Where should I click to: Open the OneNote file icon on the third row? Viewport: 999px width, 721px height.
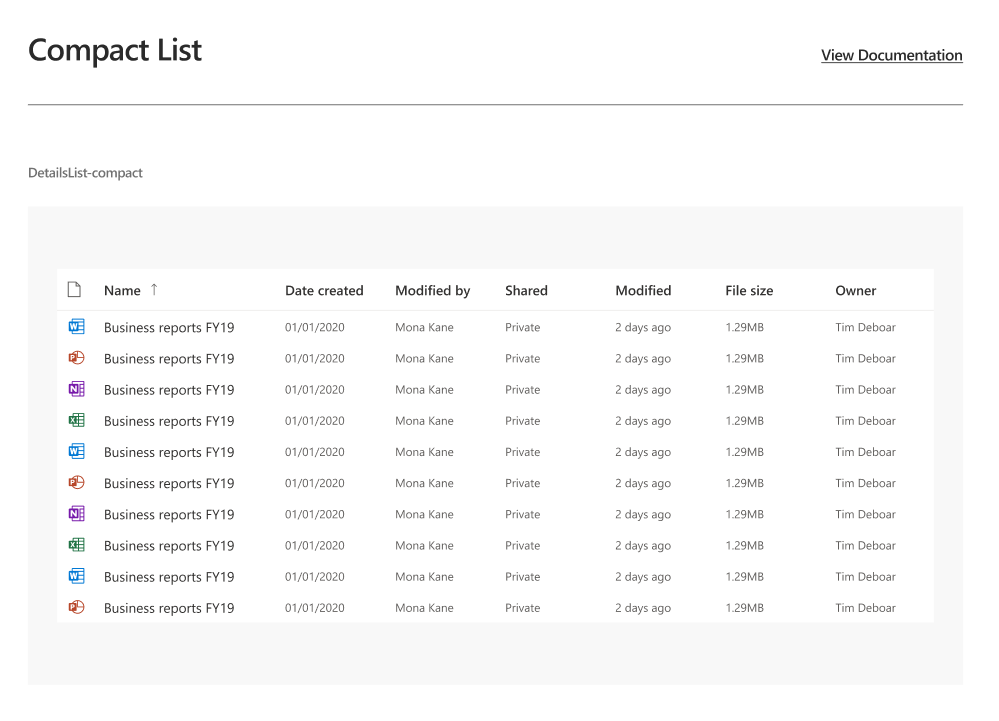[76, 388]
